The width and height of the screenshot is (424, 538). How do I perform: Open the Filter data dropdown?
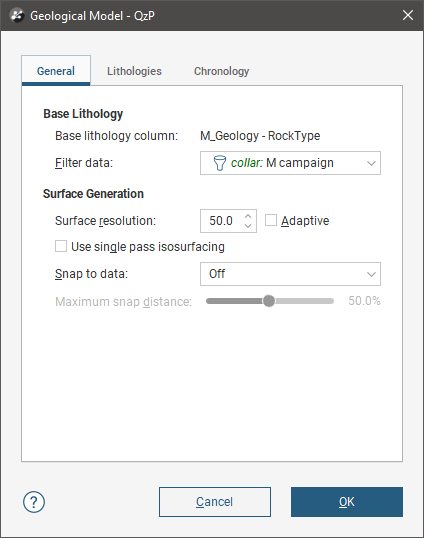(290, 163)
